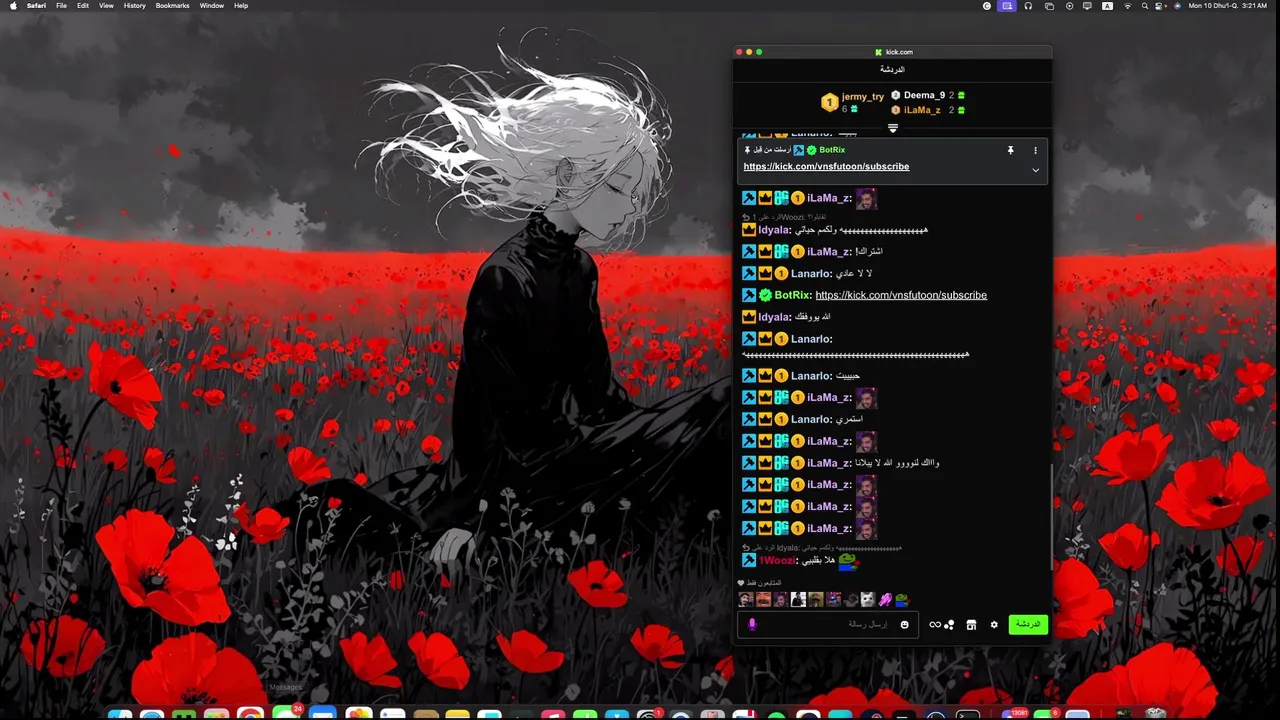Open the pinned message three-dot options
The width and height of the screenshot is (1280, 720).
[1035, 150]
